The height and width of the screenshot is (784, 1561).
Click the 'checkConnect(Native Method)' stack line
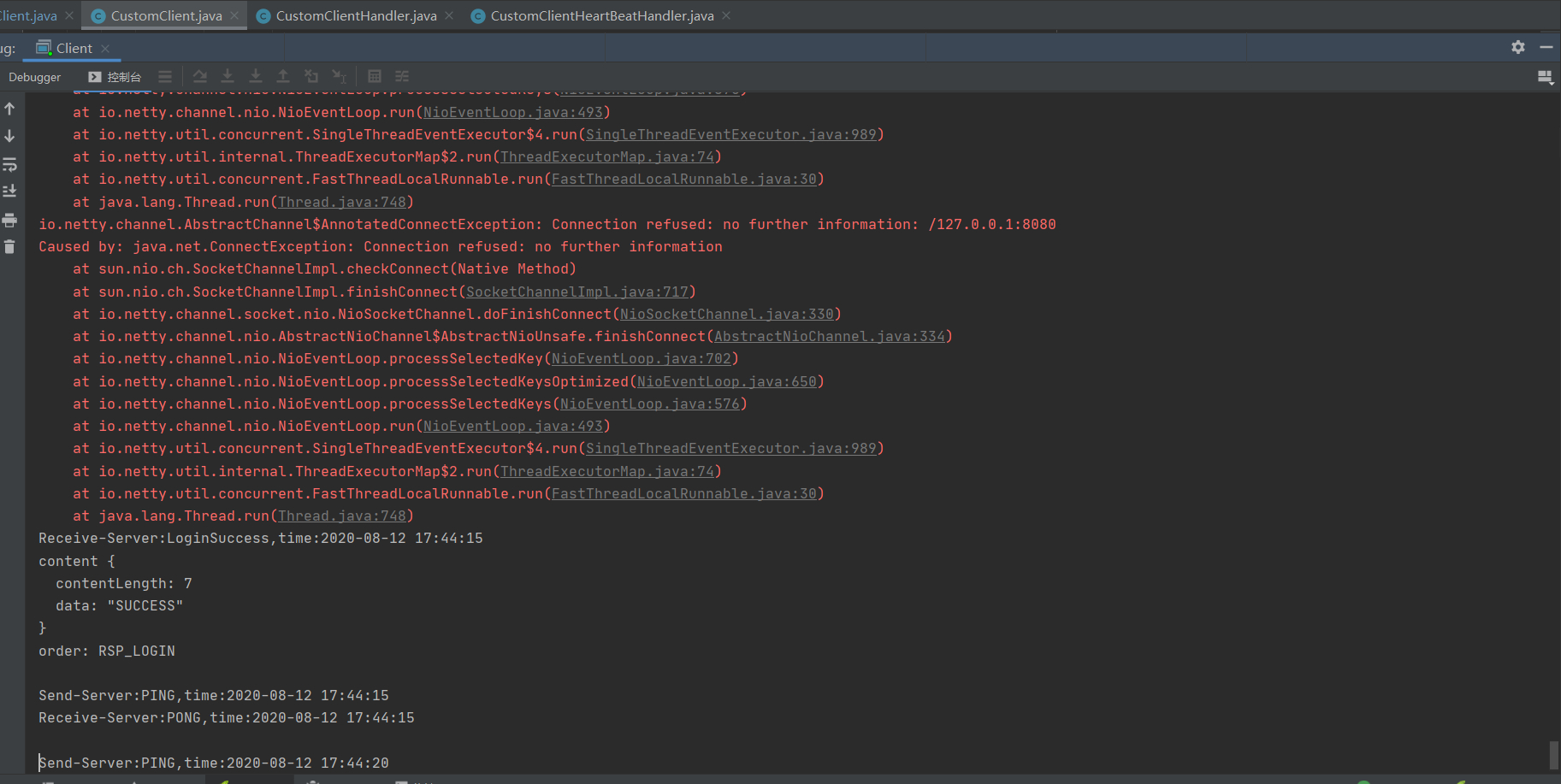click(x=325, y=269)
